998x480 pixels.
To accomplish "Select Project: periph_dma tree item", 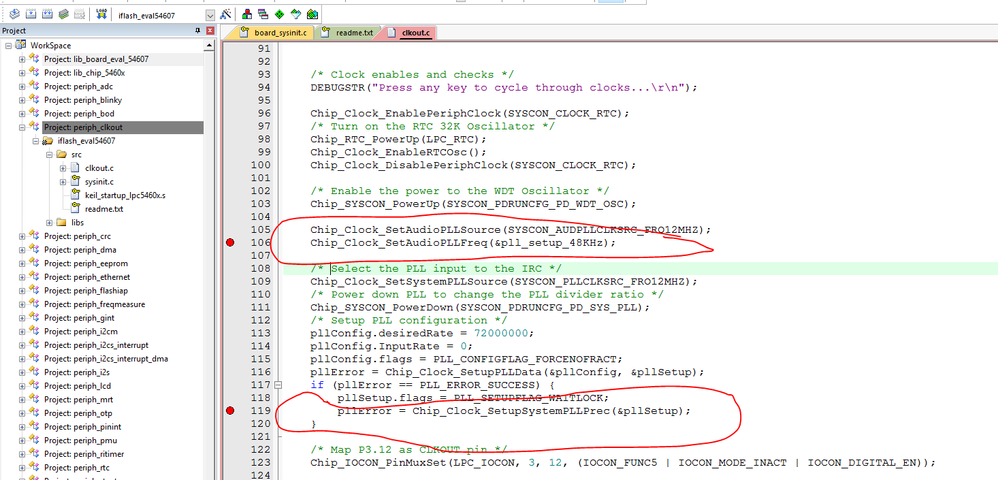I will pos(79,250).
